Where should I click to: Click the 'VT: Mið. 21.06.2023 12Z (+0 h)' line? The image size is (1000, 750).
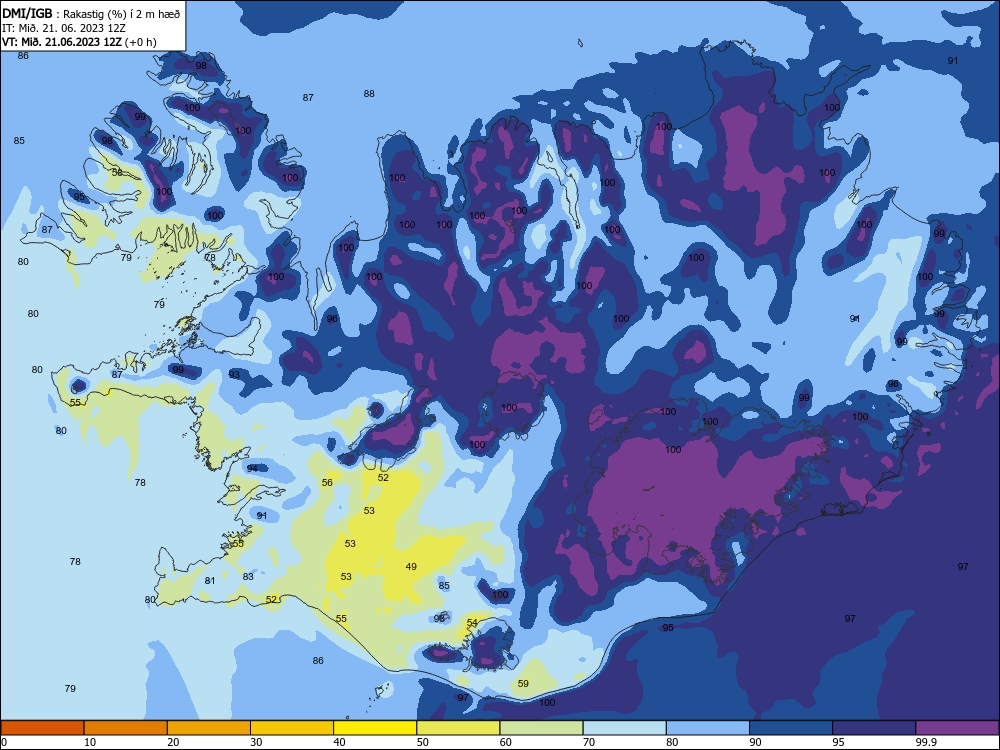tap(79, 42)
